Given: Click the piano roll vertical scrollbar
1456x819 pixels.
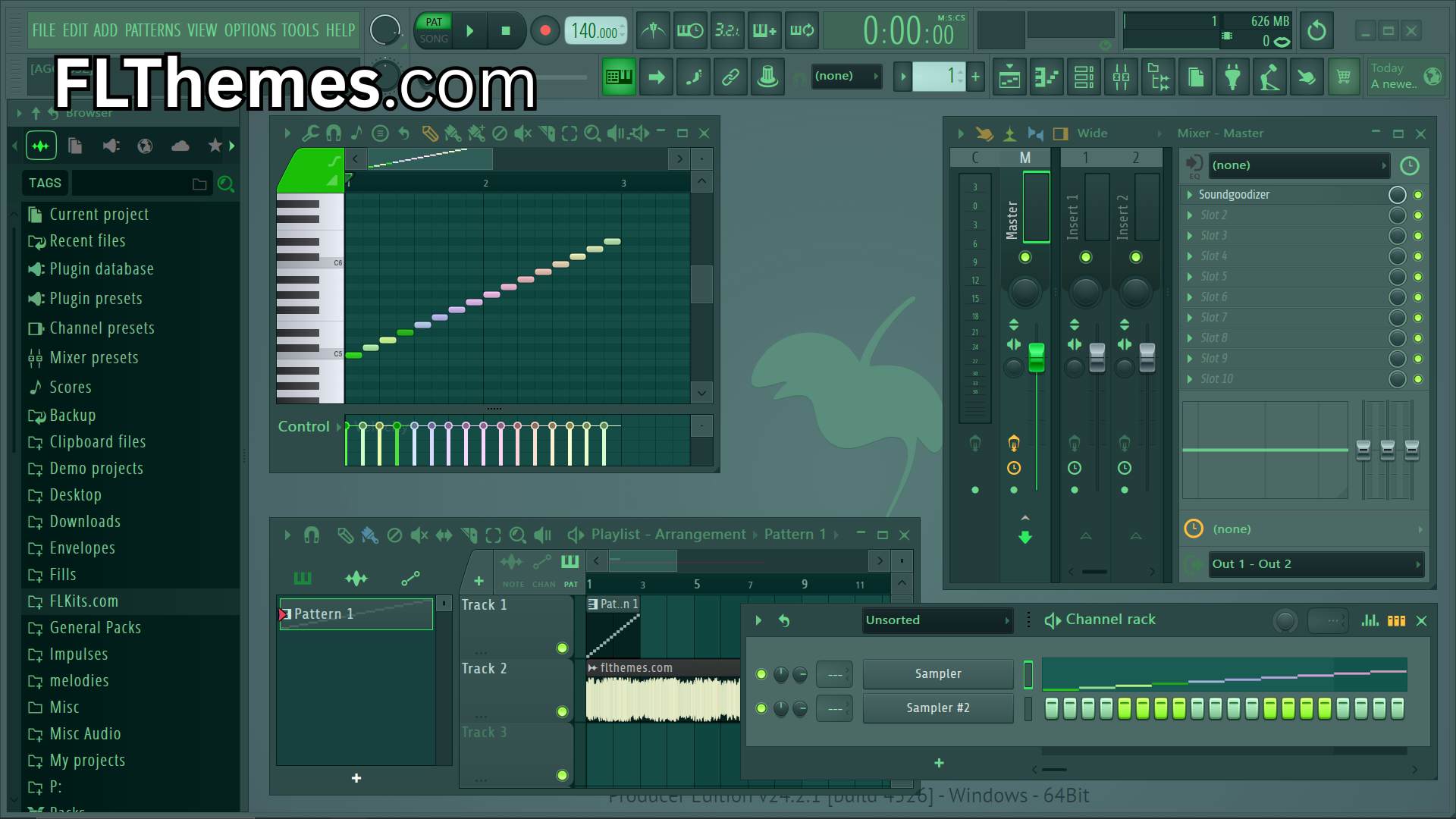Looking at the screenshot, I should pos(701,284).
